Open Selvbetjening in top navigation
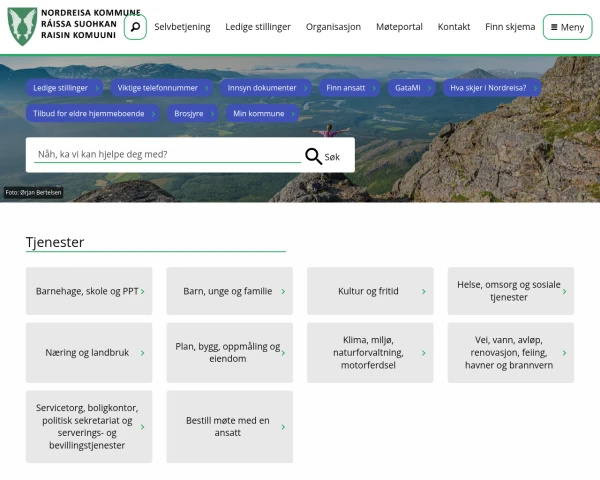 click(182, 27)
